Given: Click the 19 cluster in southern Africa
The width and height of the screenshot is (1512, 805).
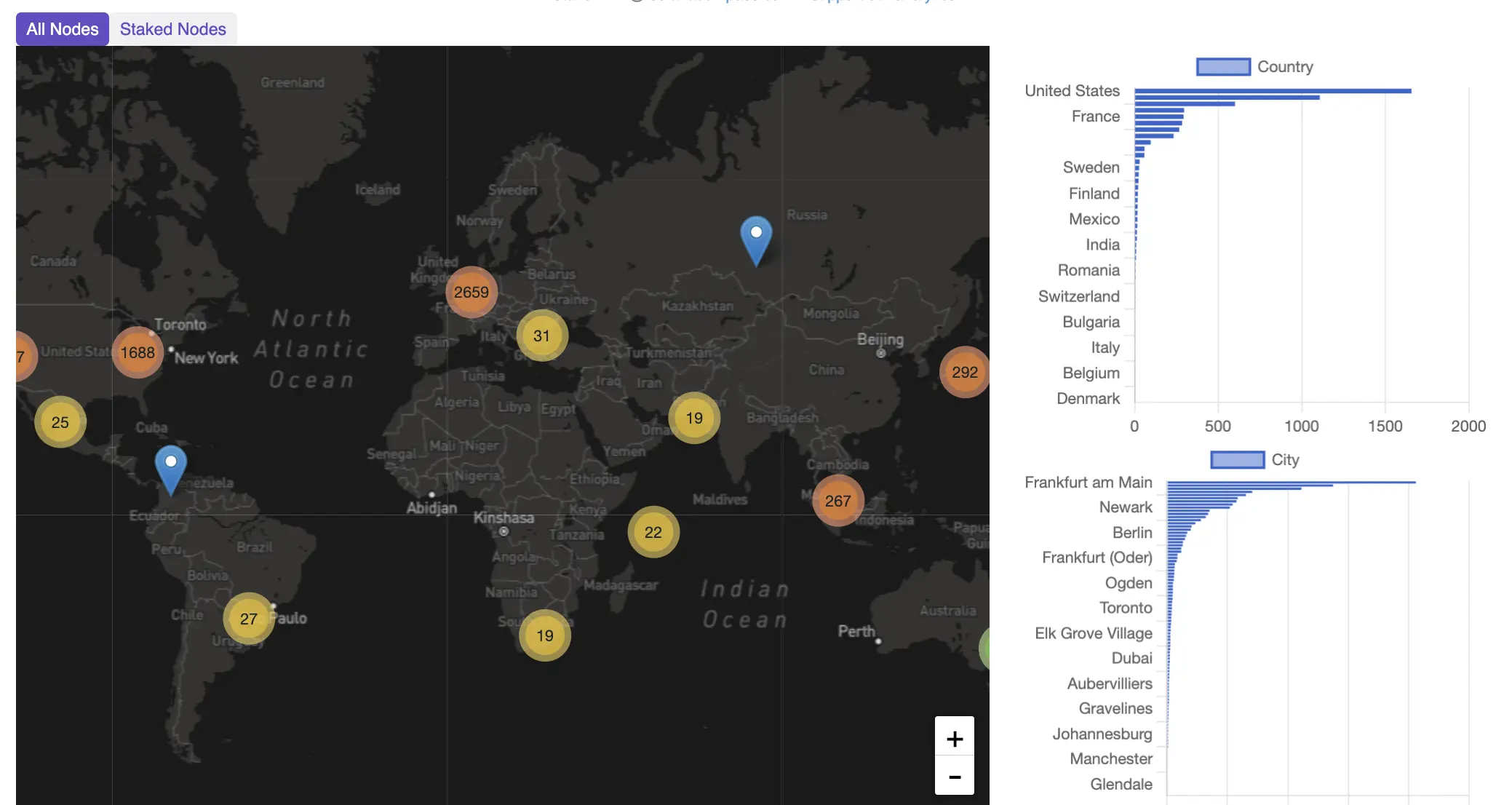Looking at the screenshot, I should click(544, 635).
